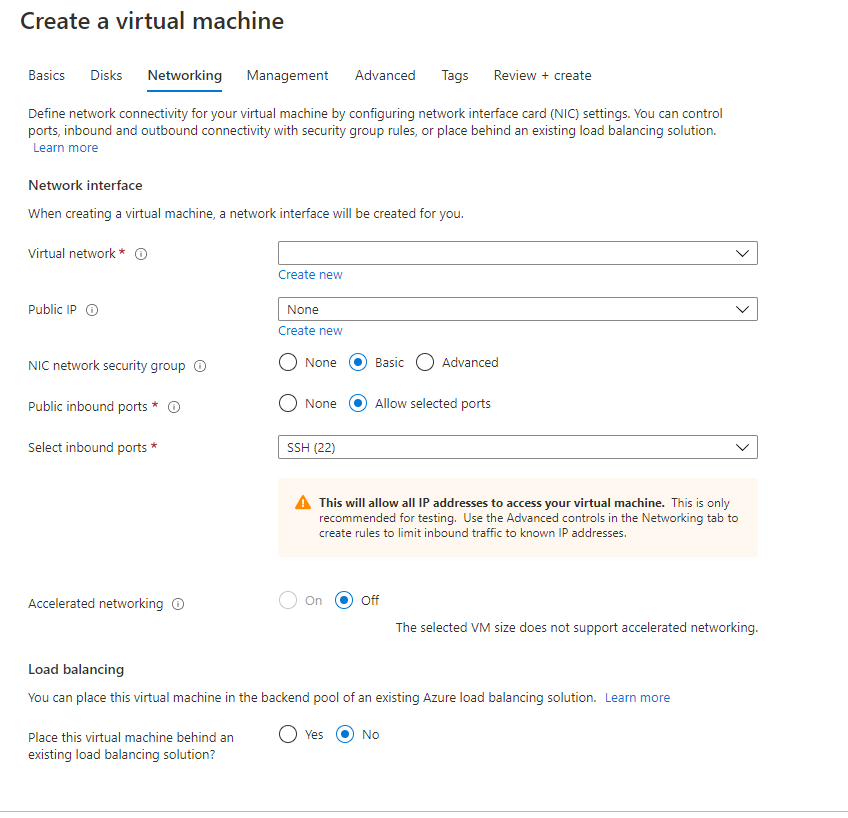Go to the Review + create tab

(x=542, y=75)
